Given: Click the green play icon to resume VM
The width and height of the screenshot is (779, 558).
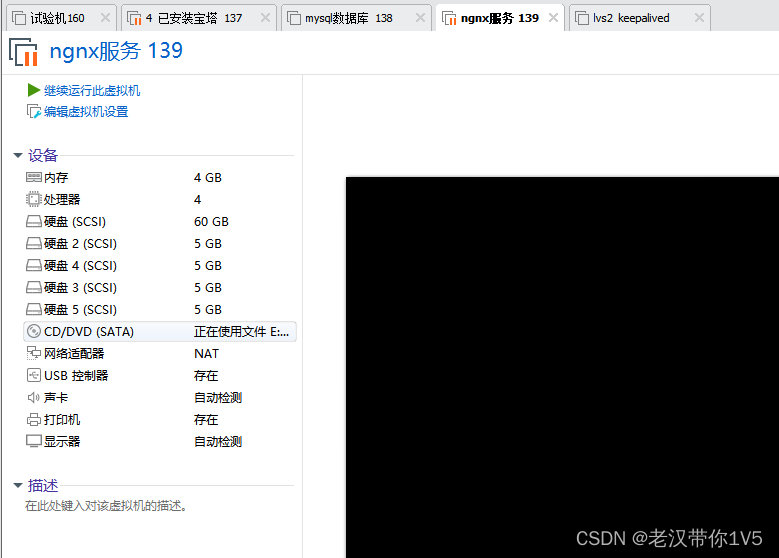Looking at the screenshot, I should pos(34,90).
